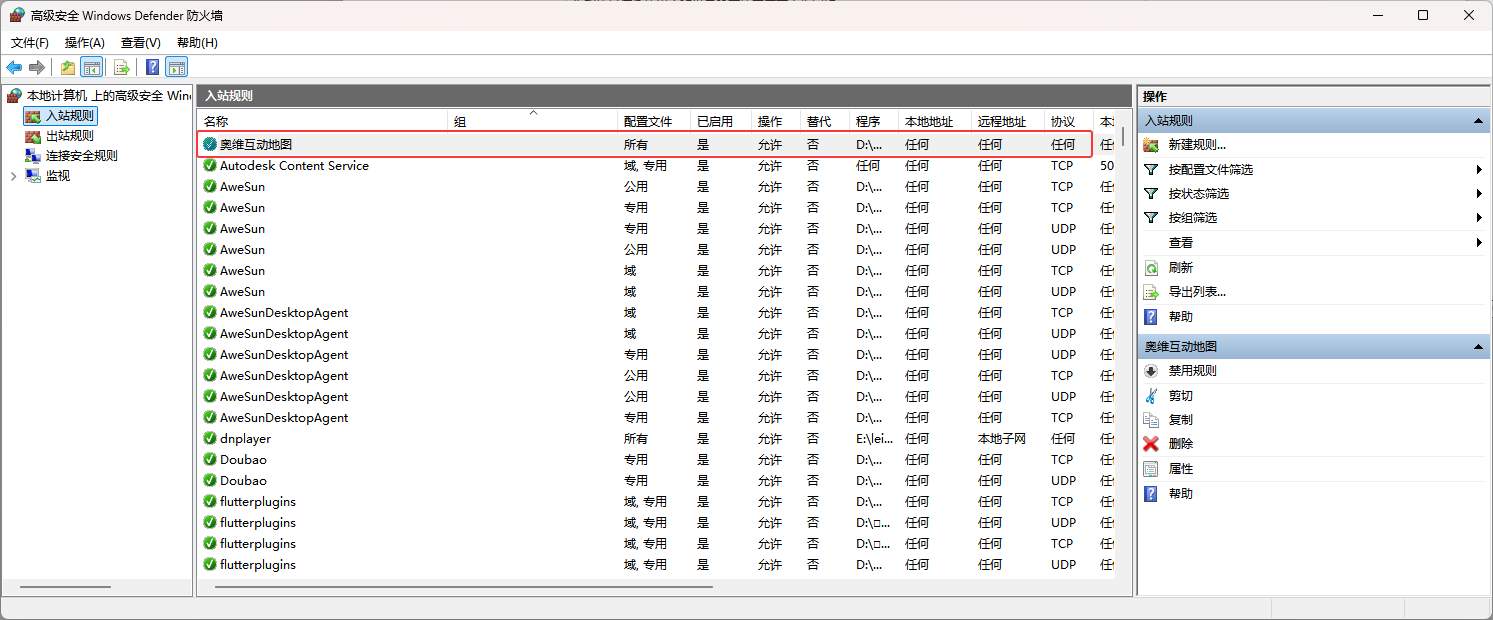Sort by the 配置文件 column header

[654, 121]
